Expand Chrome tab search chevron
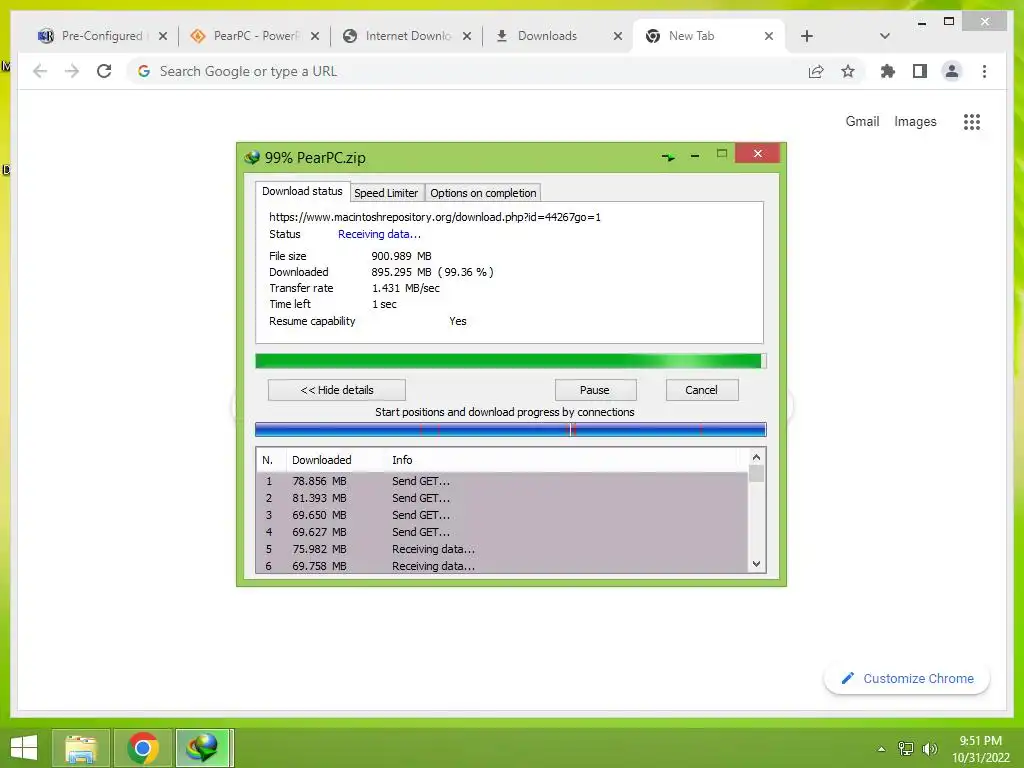This screenshot has height=768, width=1024. pos(884,36)
